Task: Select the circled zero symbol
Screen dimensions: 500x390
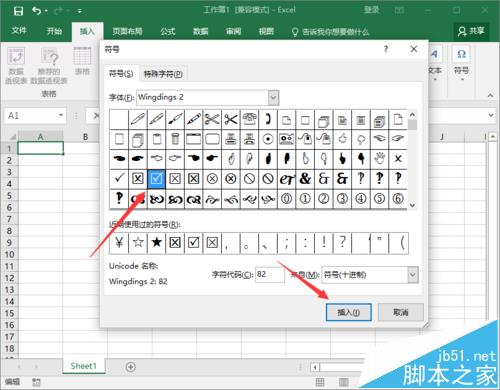Action: pos(286,199)
